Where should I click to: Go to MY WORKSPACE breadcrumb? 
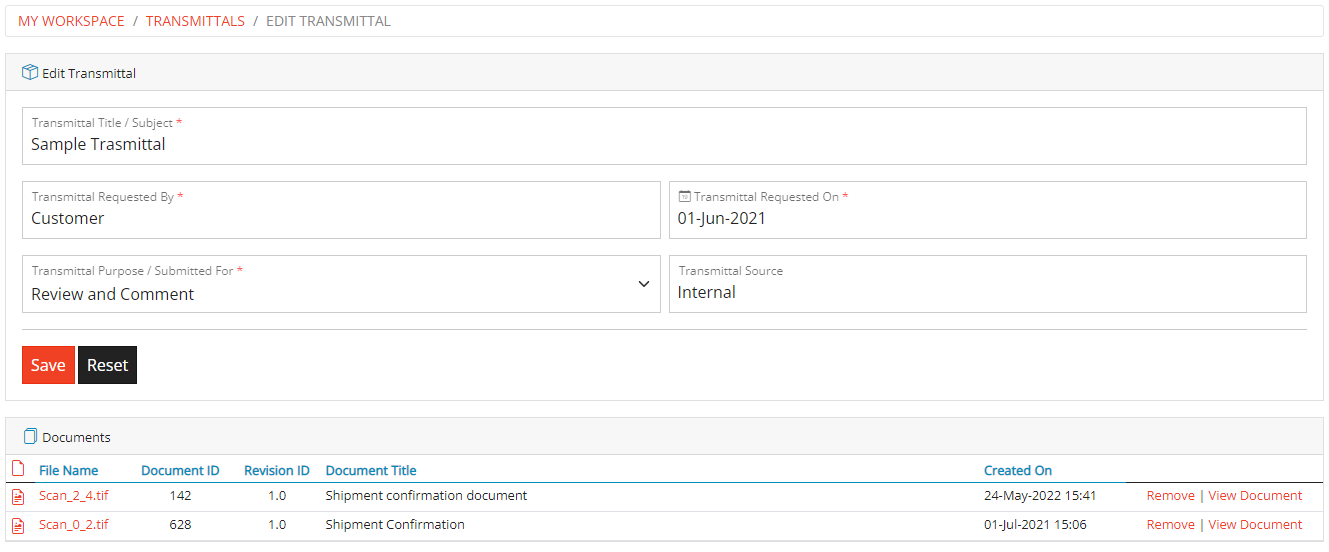click(x=71, y=21)
